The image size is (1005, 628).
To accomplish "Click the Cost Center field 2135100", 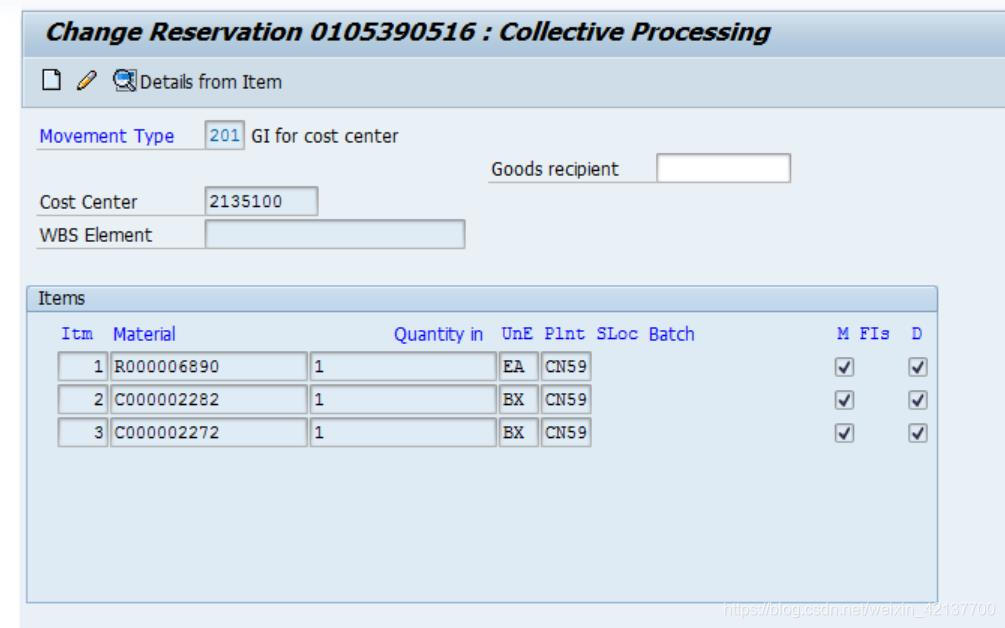I will [261, 201].
